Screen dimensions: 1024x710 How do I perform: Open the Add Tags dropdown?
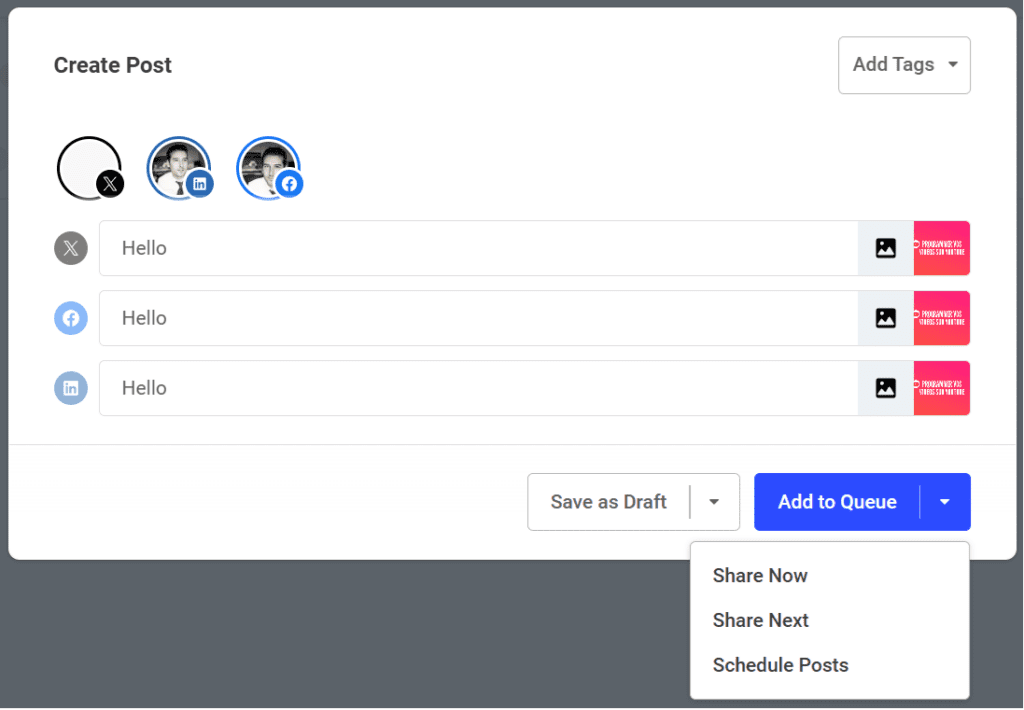[x=903, y=64]
